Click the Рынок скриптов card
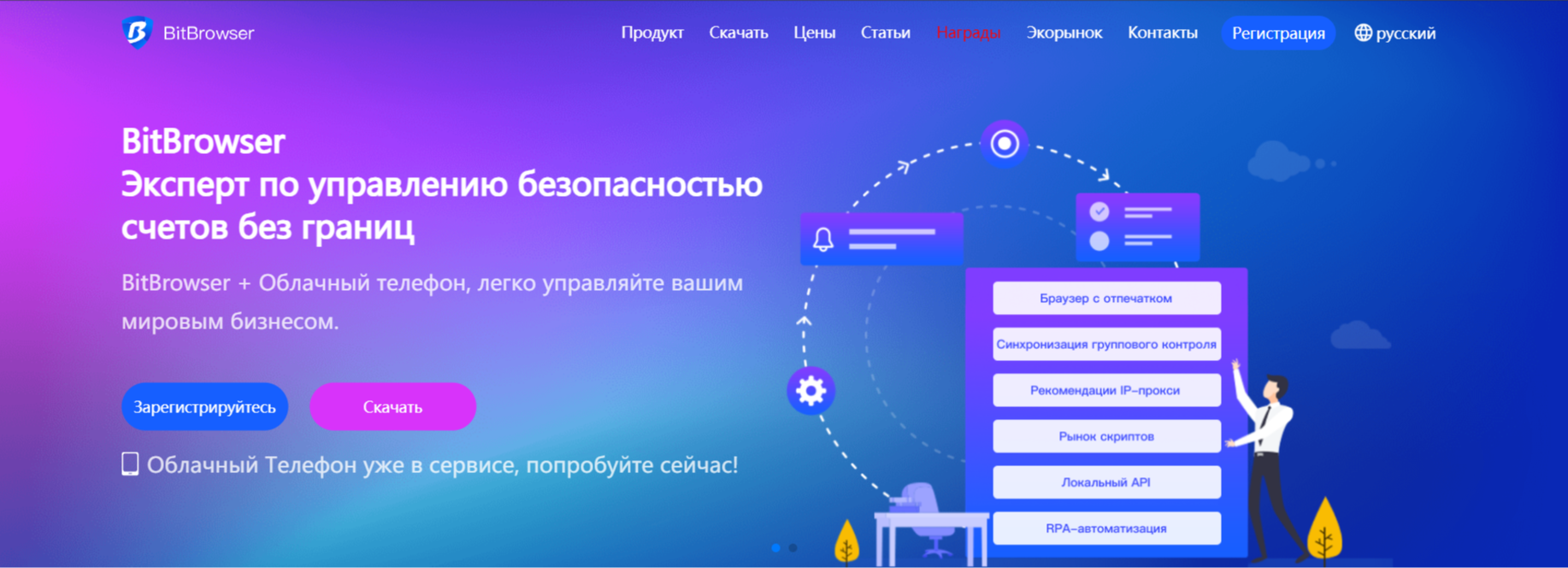The width and height of the screenshot is (1568, 568). point(1106,436)
